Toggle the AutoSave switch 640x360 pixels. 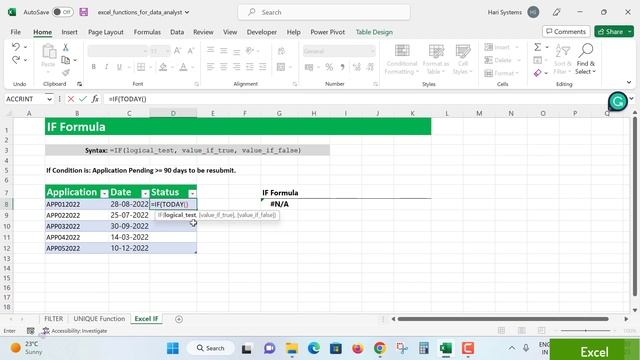coord(62,12)
